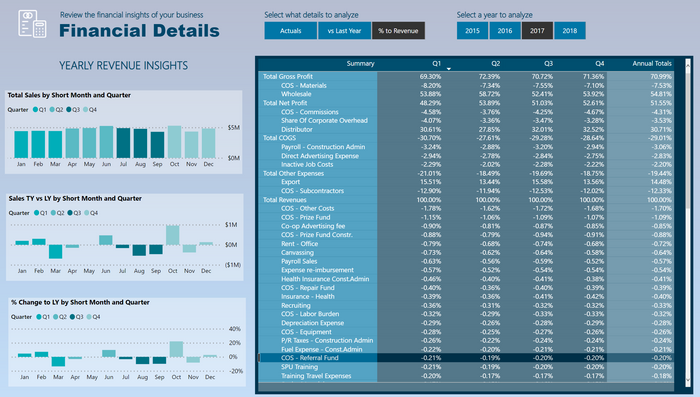700x397 pixels.
Task: Select the COS - Commissions row
Action: 466,112
